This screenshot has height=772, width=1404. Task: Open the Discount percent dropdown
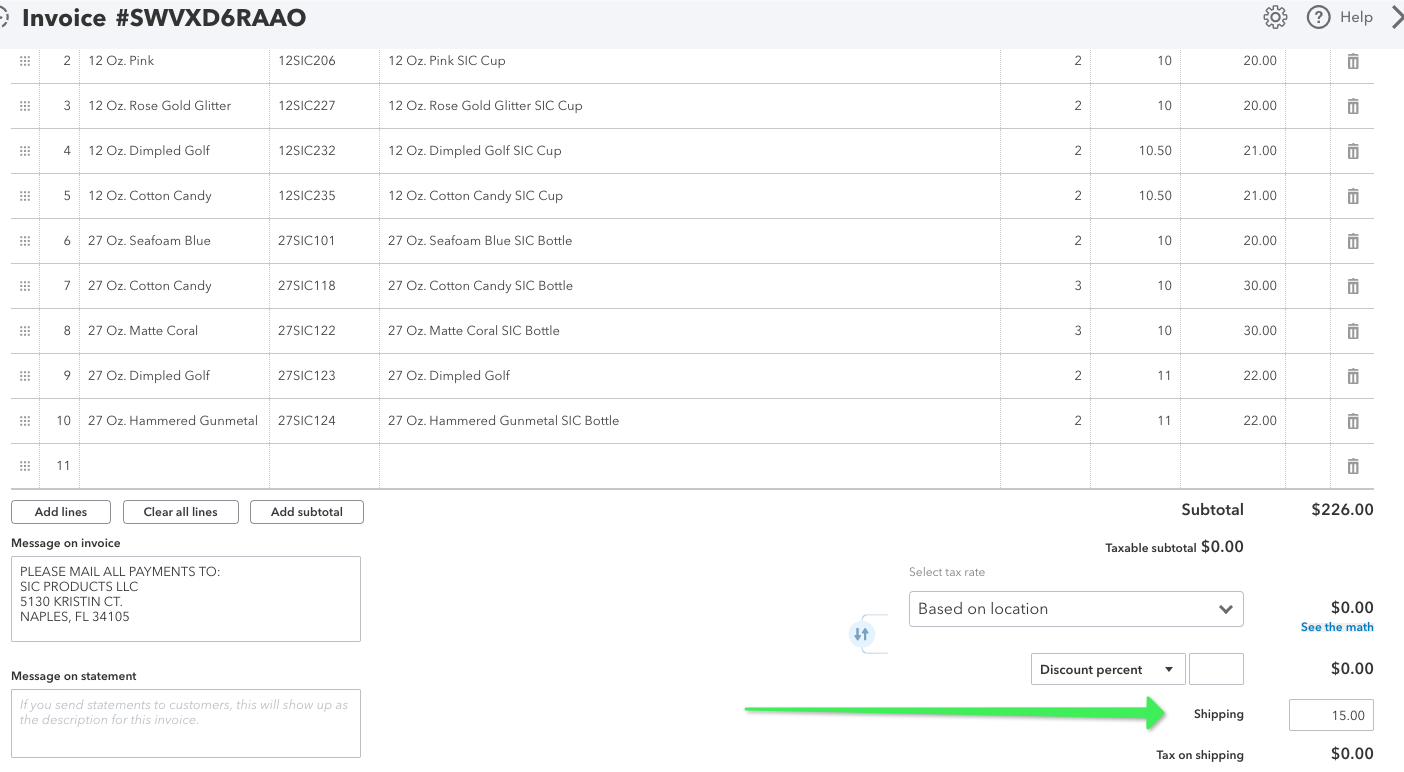tap(1107, 668)
